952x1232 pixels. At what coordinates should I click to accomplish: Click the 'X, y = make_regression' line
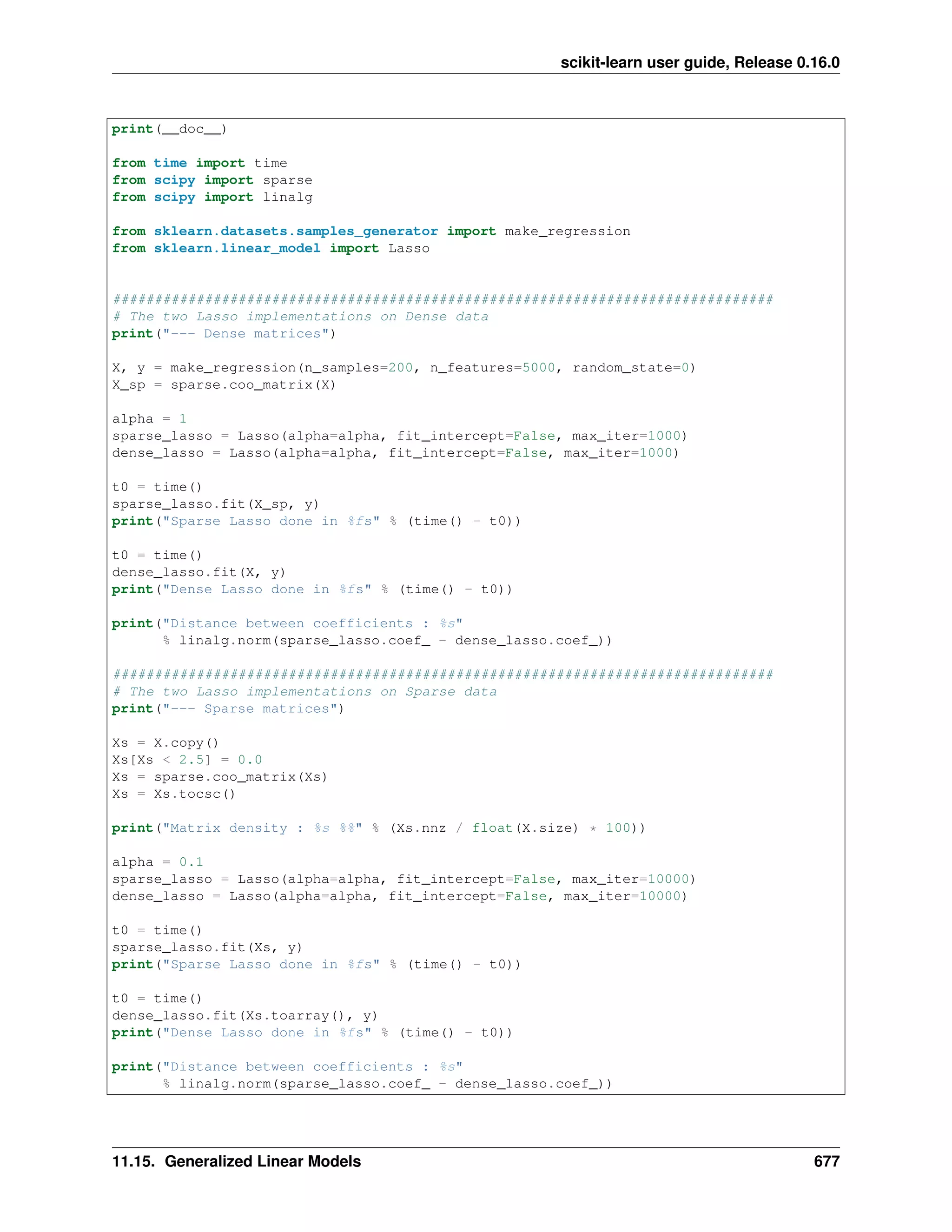(x=404, y=368)
